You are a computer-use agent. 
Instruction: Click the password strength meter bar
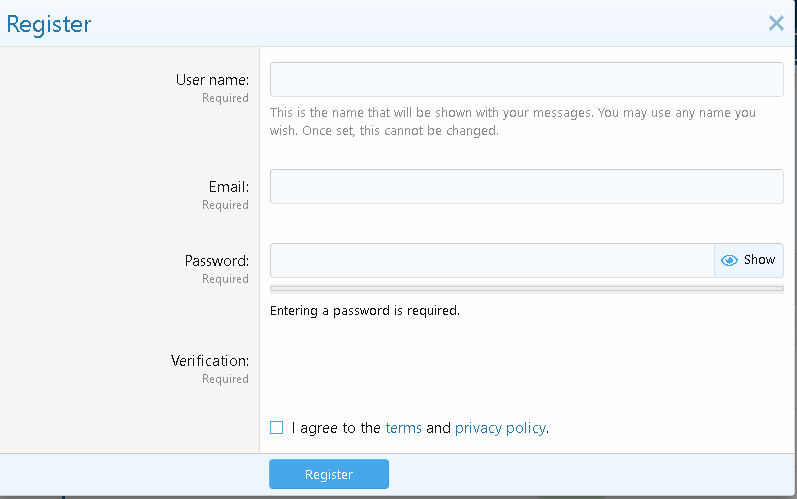(526, 289)
